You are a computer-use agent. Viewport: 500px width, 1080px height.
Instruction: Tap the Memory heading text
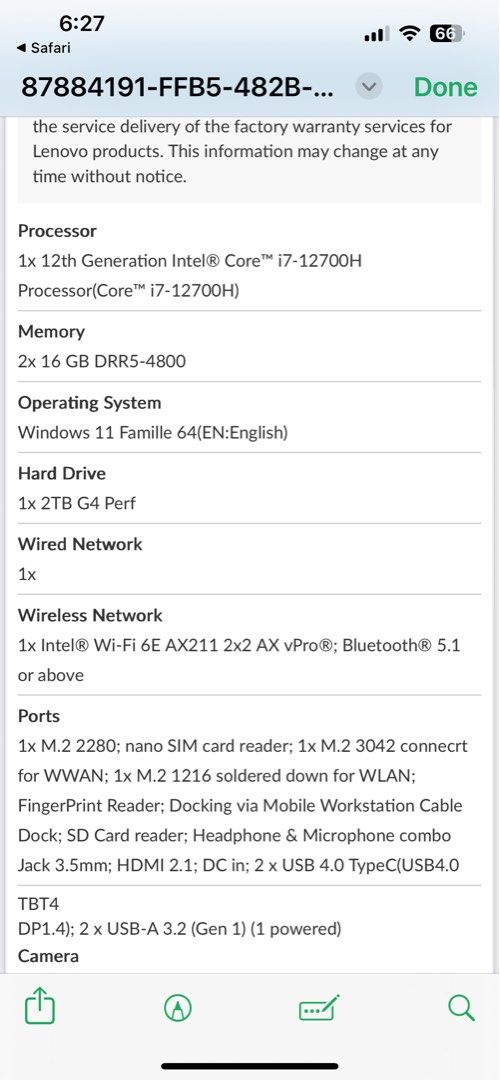tap(51, 331)
